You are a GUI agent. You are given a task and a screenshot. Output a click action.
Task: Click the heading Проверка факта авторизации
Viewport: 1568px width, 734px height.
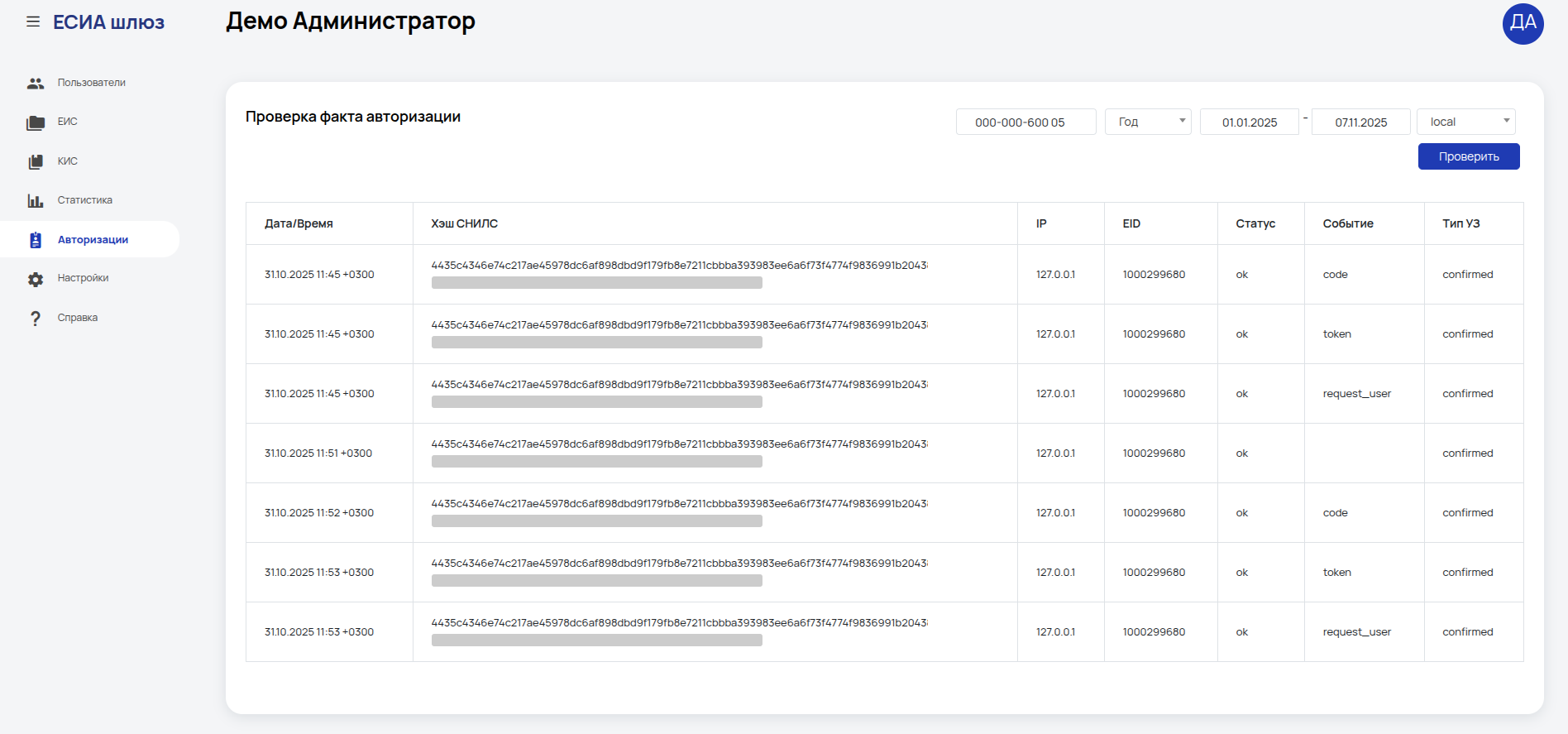pyautogui.click(x=353, y=117)
